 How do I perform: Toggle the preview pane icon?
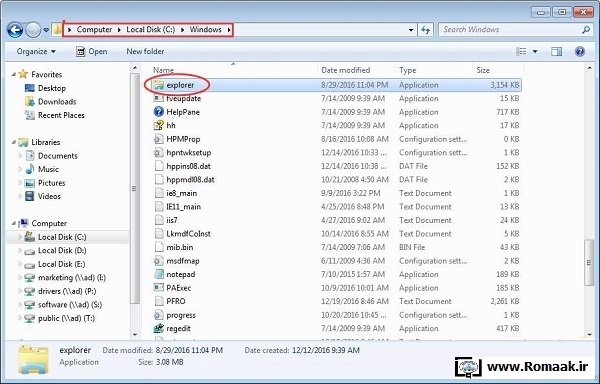coord(556,51)
